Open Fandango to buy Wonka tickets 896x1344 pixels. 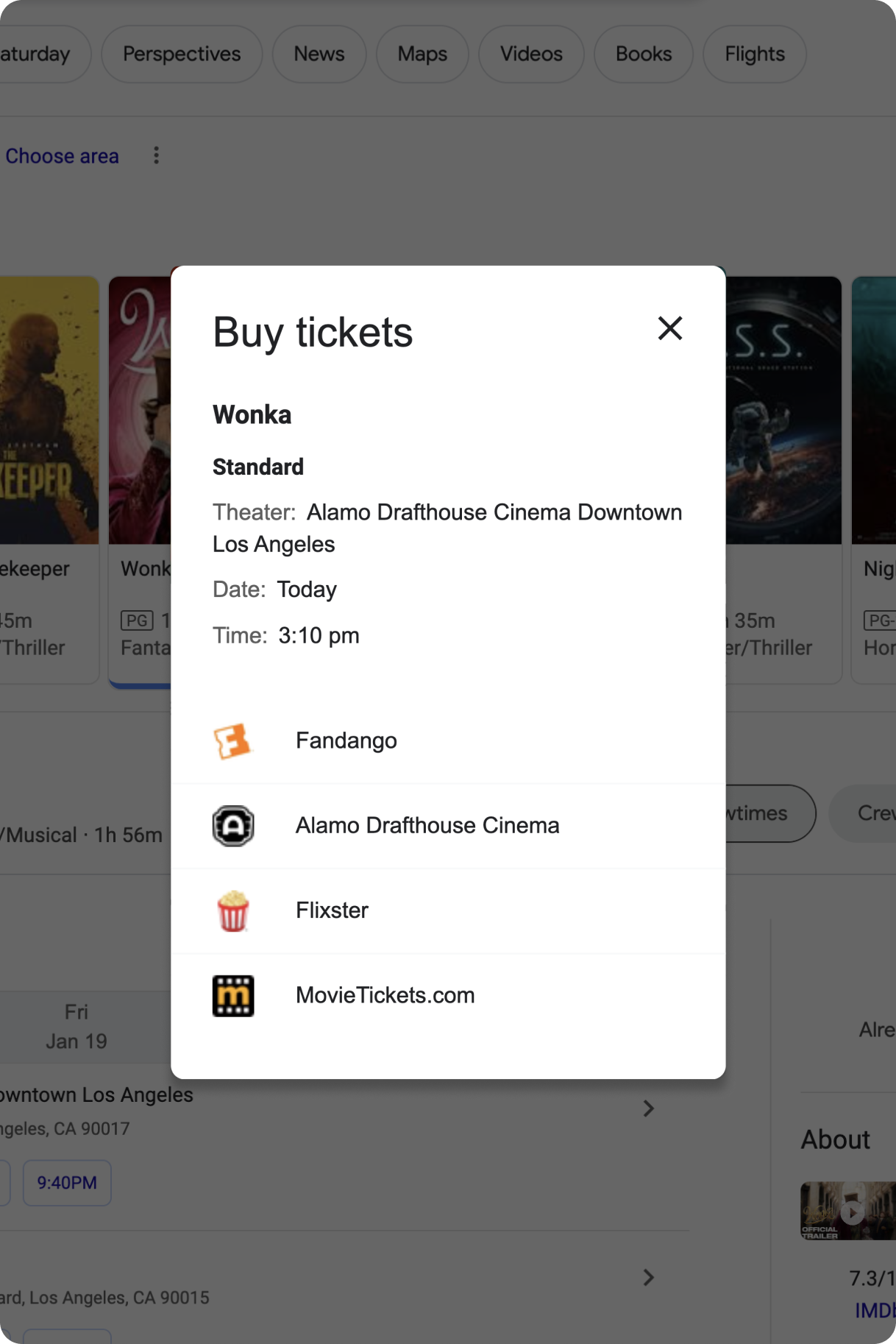346,740
